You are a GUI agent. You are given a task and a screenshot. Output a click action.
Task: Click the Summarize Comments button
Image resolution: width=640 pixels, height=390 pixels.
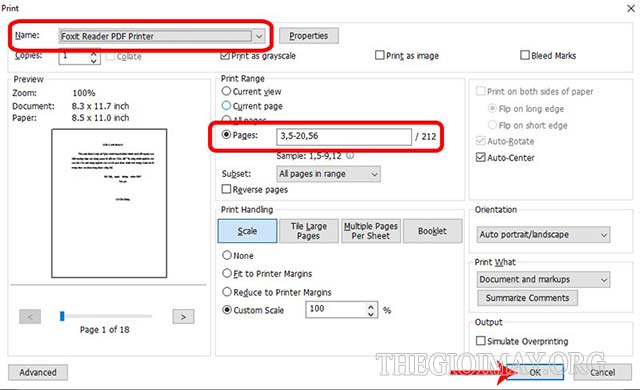pos(527,298)
